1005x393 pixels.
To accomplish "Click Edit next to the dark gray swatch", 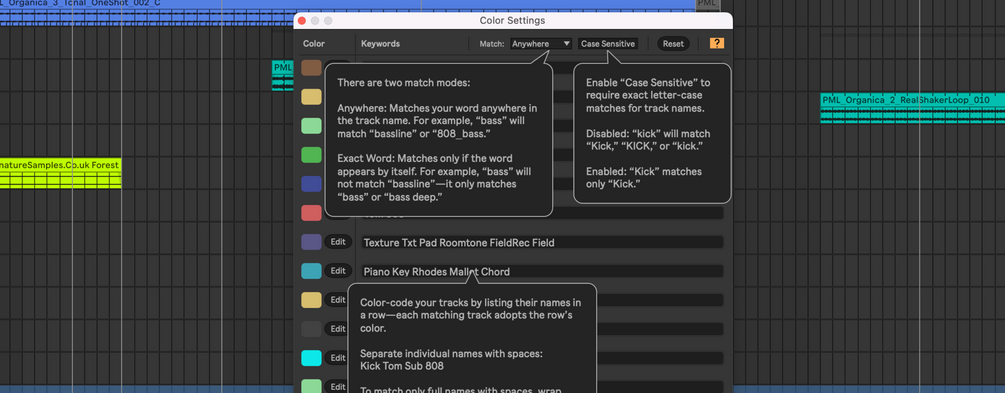I will (337, 329).
